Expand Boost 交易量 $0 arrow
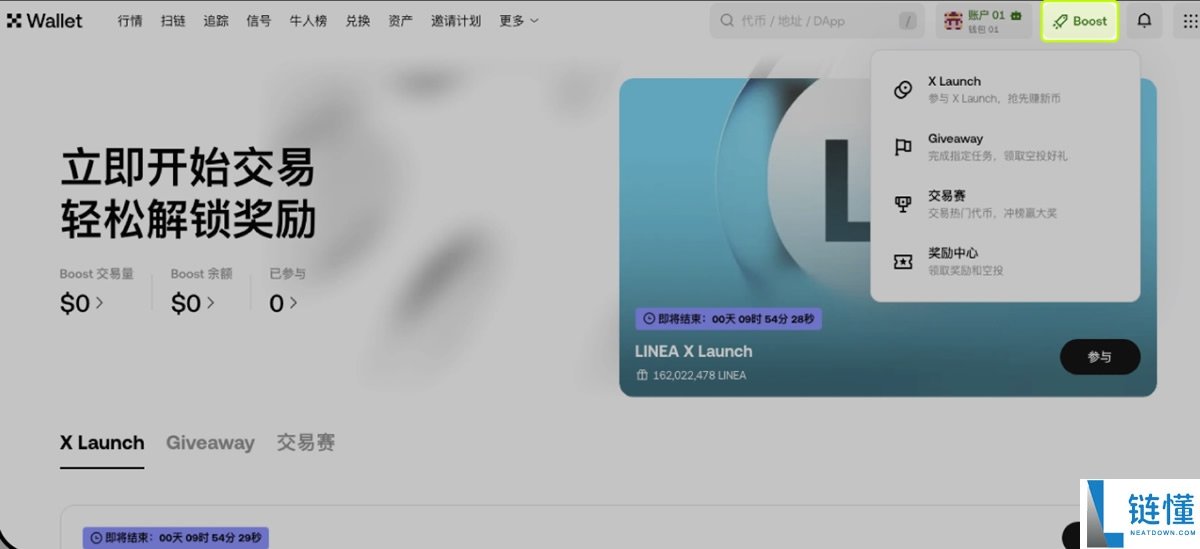This screenshot has height=549, width=1200. tap(99, 303)
